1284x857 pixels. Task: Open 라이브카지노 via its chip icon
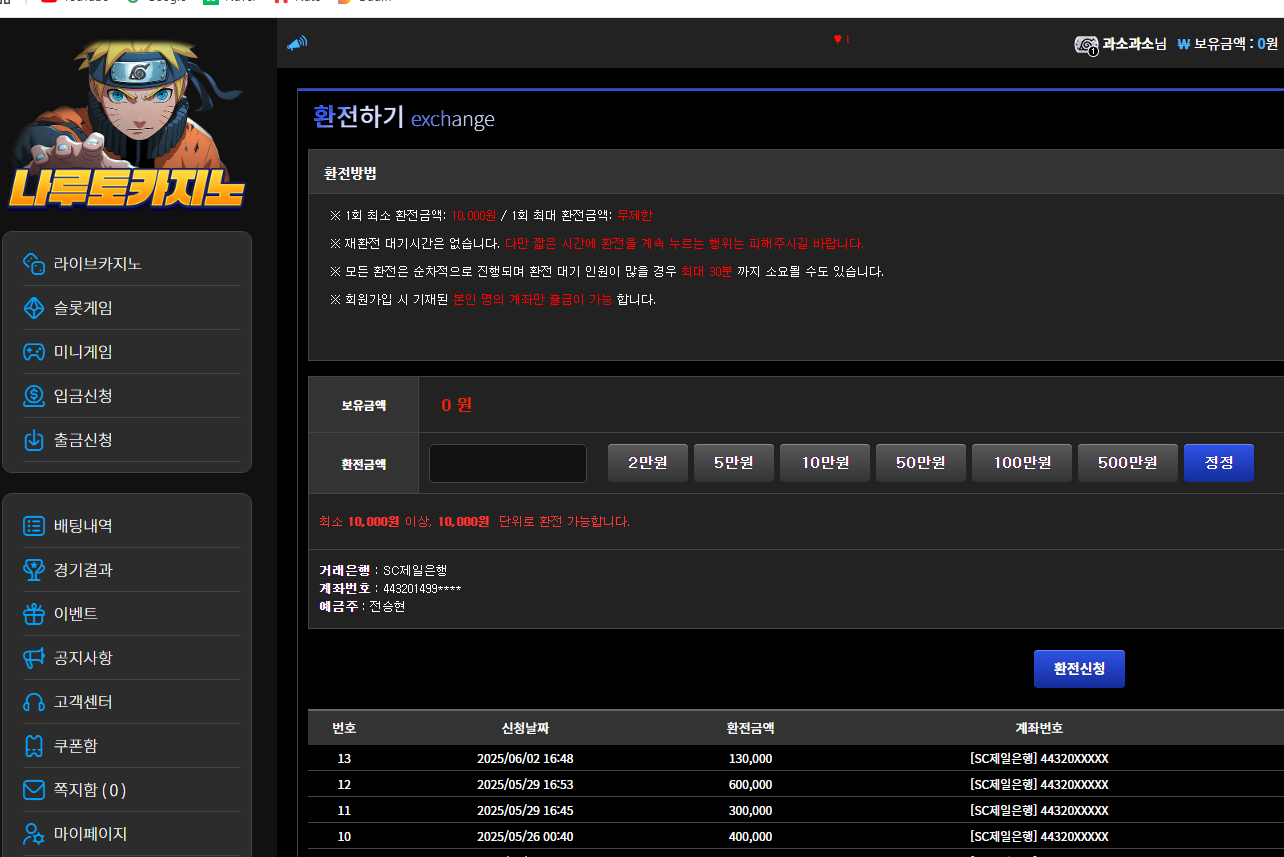point(34,264)
